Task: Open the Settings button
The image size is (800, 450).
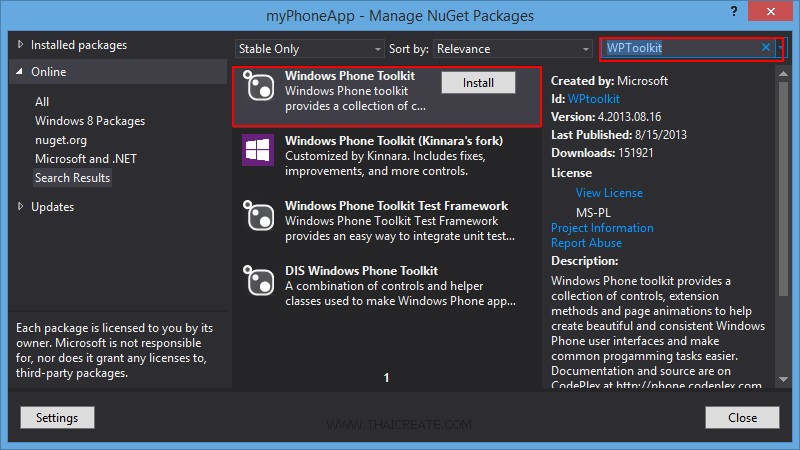Action: (57, 417)
